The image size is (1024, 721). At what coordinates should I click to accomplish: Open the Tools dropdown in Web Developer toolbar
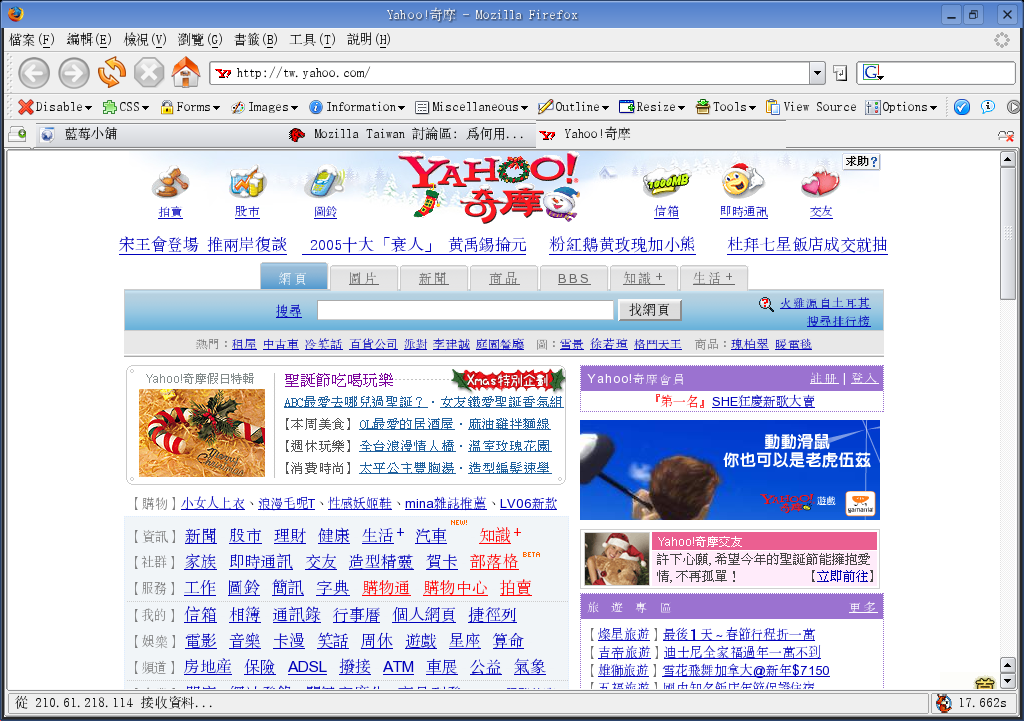(x=726, y=107)
